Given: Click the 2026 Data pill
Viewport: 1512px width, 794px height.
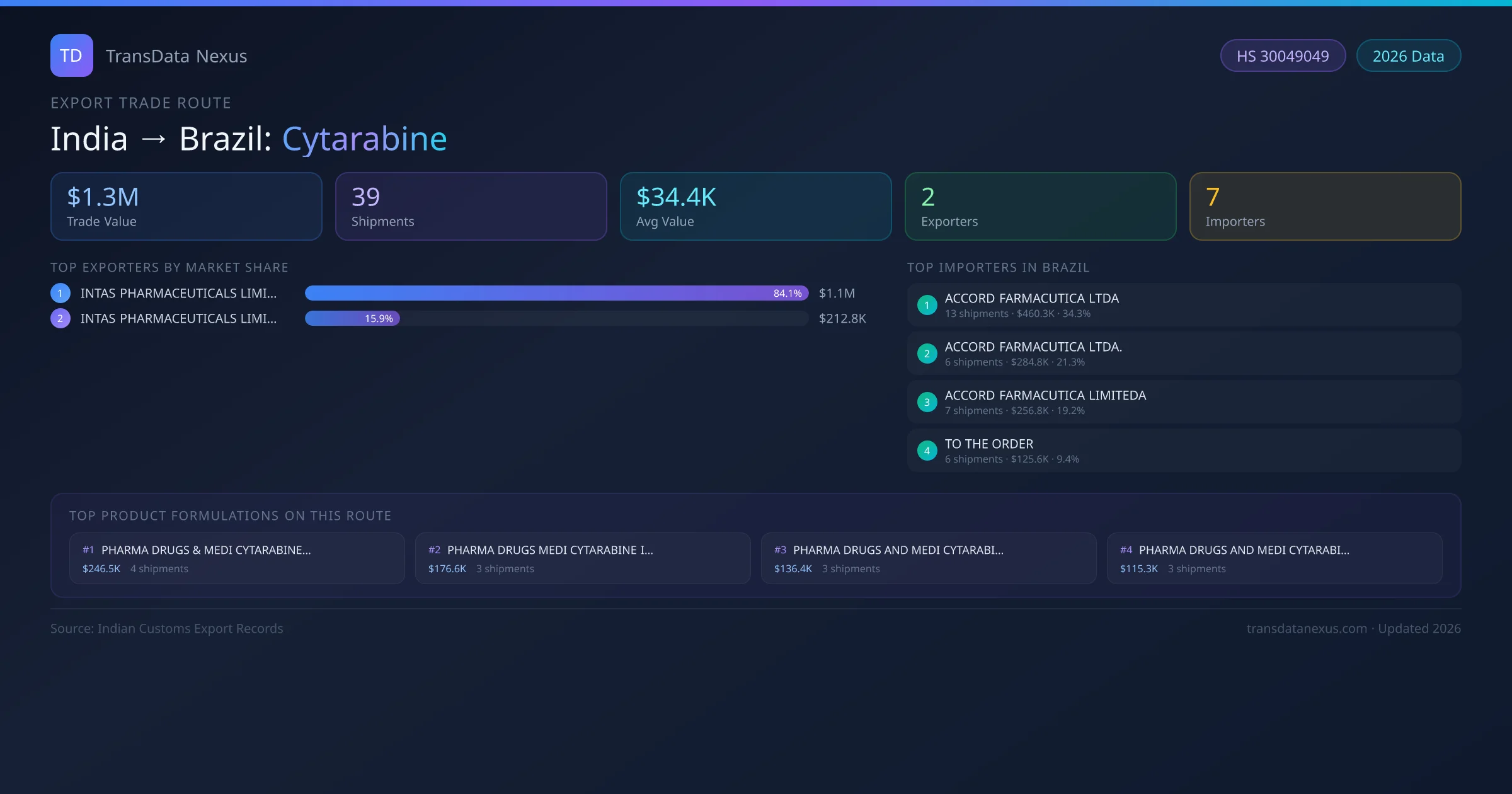Looking at the screenshot, I should [x=1408, y=56].
